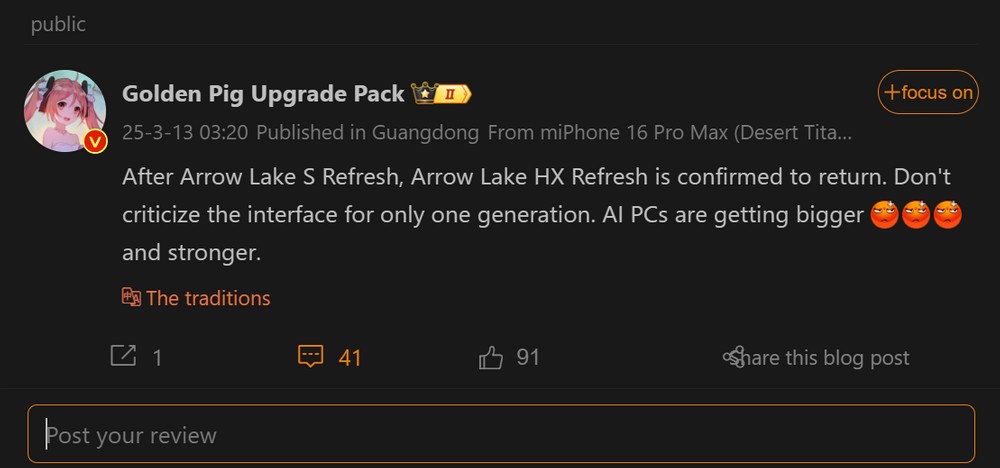Click the comment count 41
The width and height of the screenshot is (1000, 468).
(350, 357)
